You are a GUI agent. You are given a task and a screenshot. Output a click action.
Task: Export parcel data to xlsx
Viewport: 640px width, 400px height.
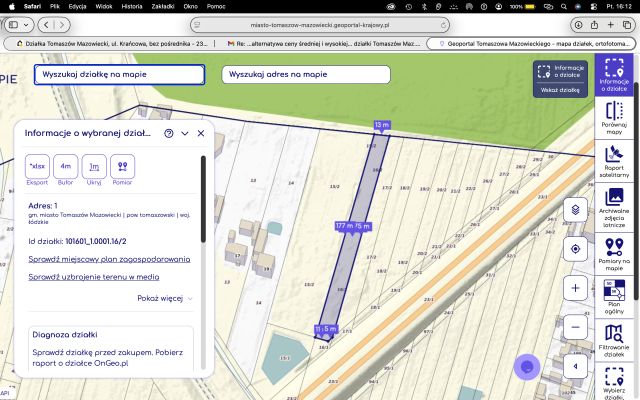click(x=37, y=167)
